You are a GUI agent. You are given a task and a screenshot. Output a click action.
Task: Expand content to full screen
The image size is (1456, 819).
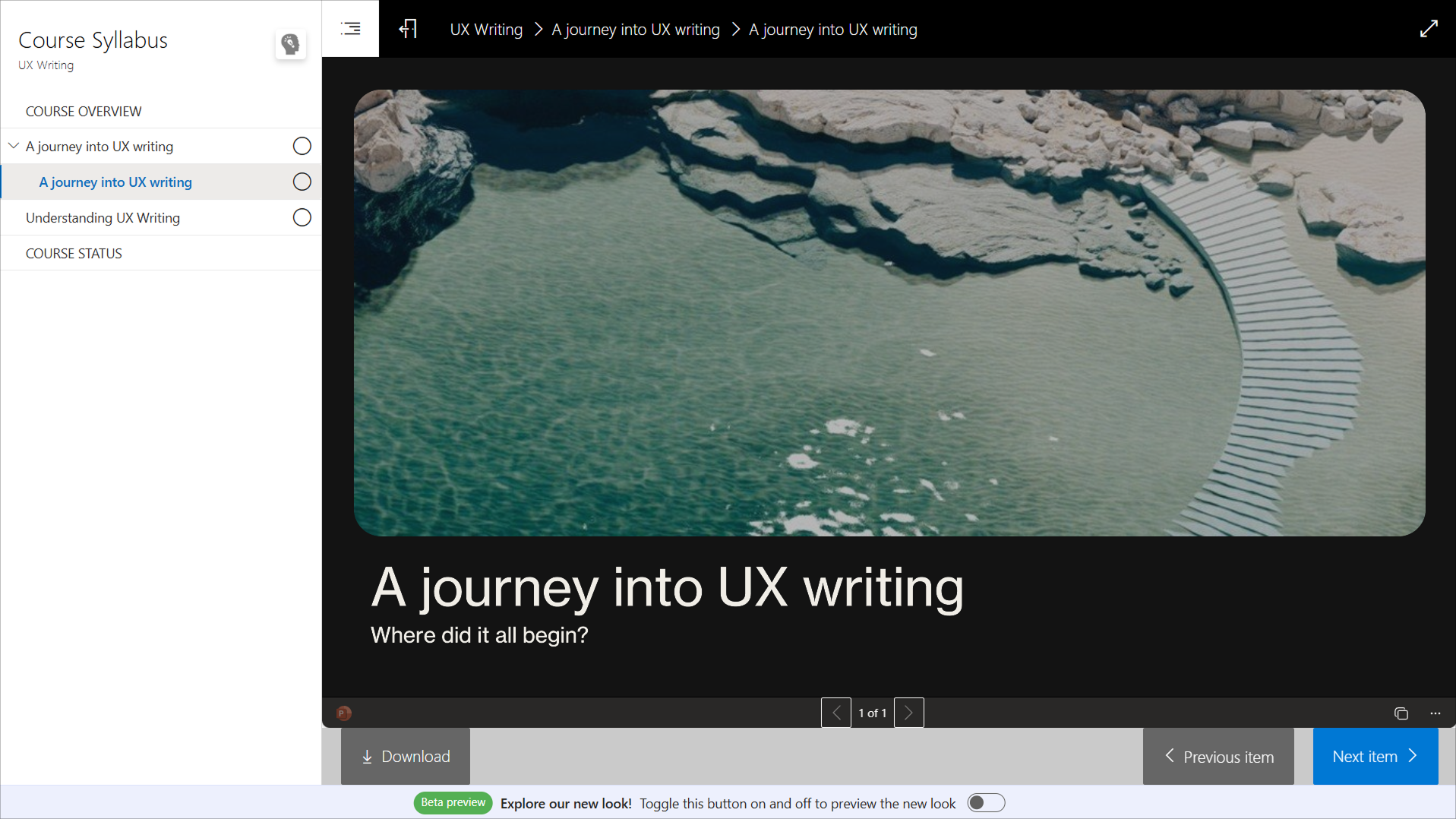point(1428,29)
